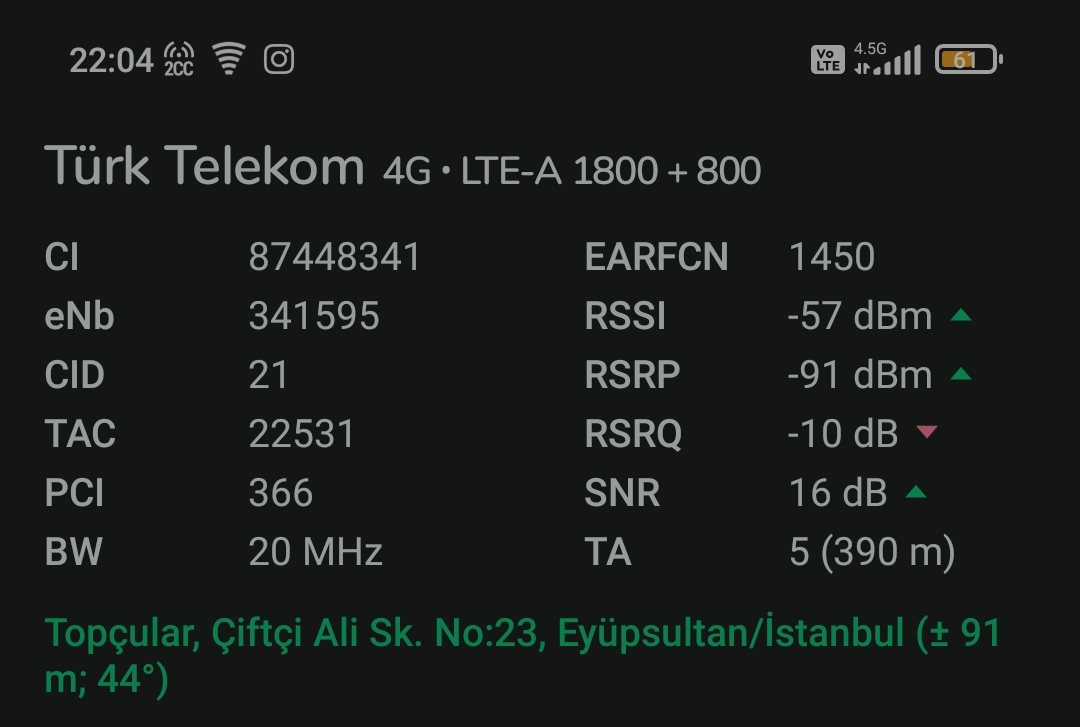Tap the TA value 5 (390 m)
1080x727 pixels.
(x=872, y=552)
